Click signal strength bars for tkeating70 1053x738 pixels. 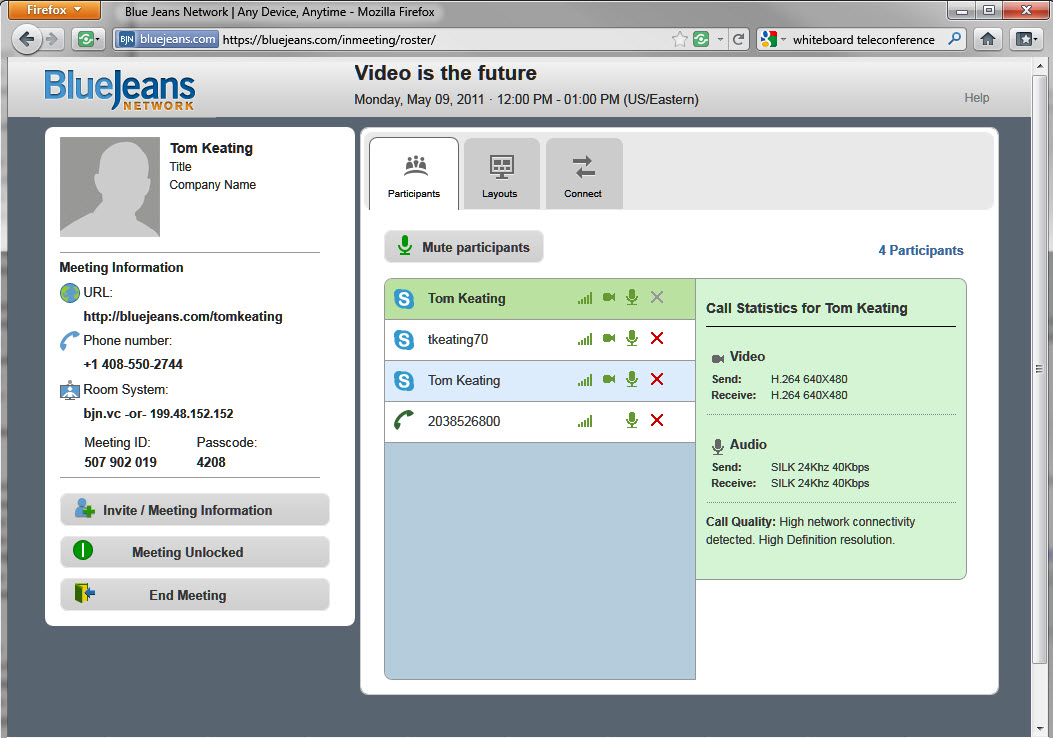(x=585, y=340)
